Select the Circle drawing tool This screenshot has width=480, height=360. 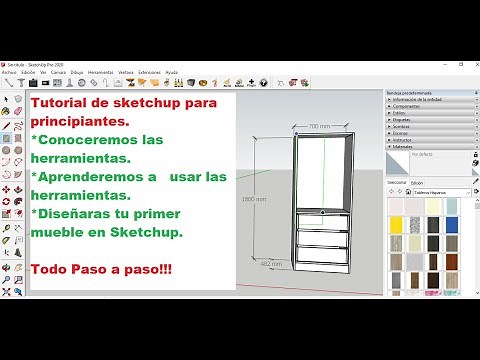(6, 150)
